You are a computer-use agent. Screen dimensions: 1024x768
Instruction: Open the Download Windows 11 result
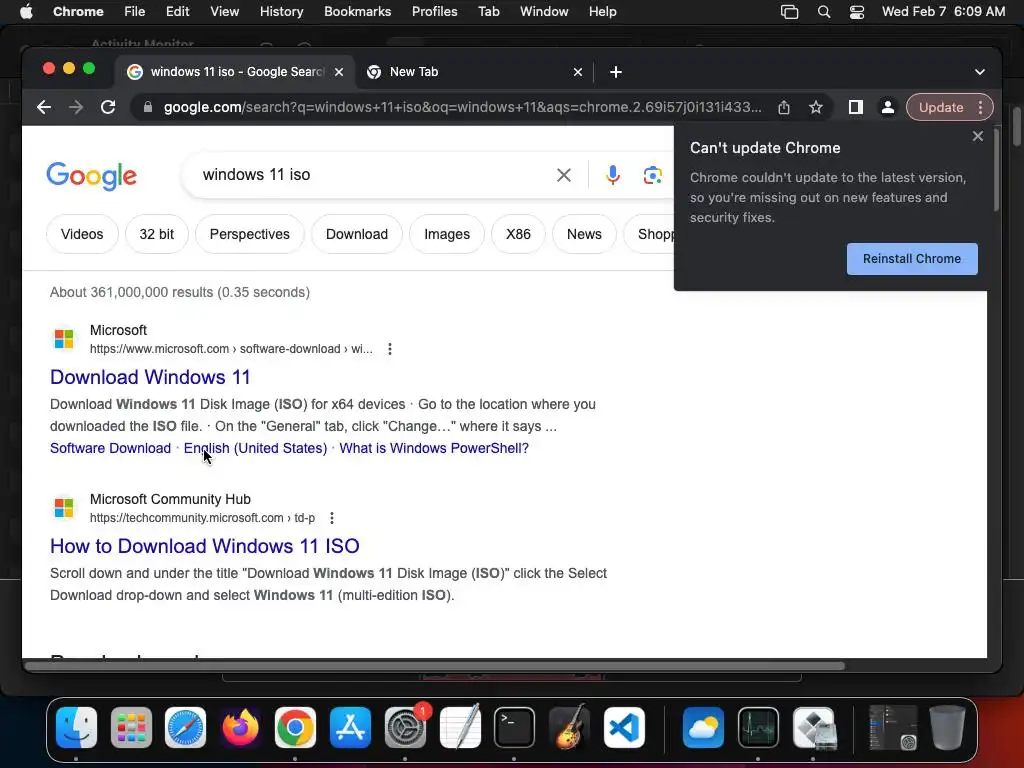150,377
